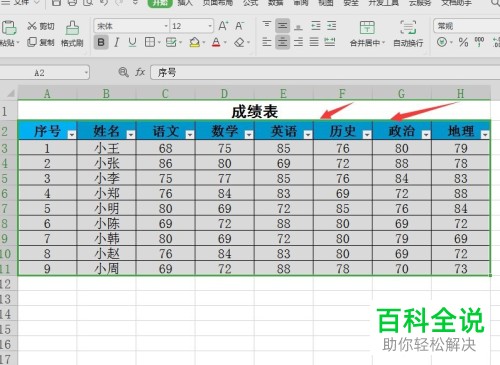Toggle horizontal center alignment
Screen dimensions: 500x365
point(282,42)
